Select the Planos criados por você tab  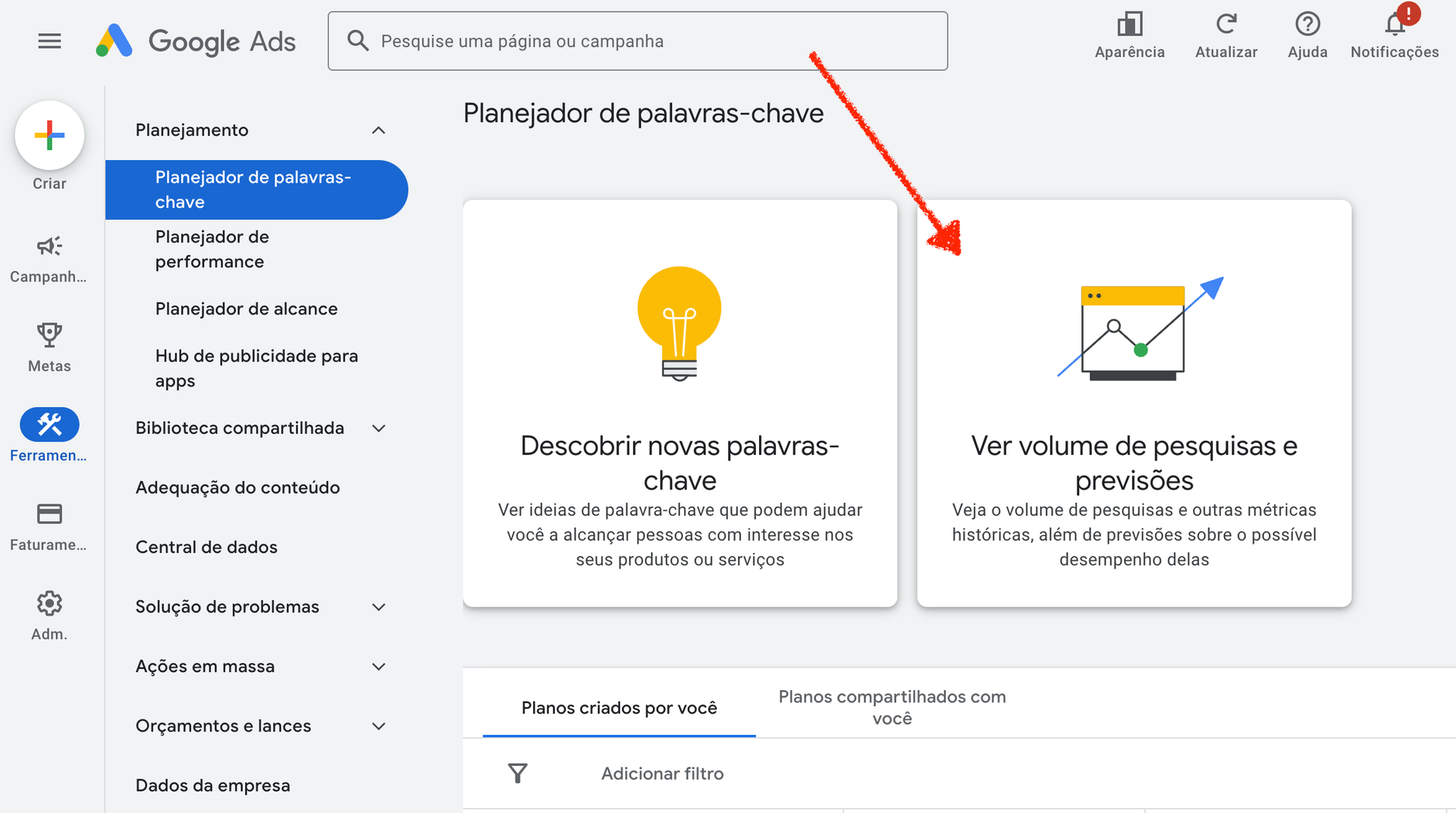pyautogui.click(x=619, y=707)
